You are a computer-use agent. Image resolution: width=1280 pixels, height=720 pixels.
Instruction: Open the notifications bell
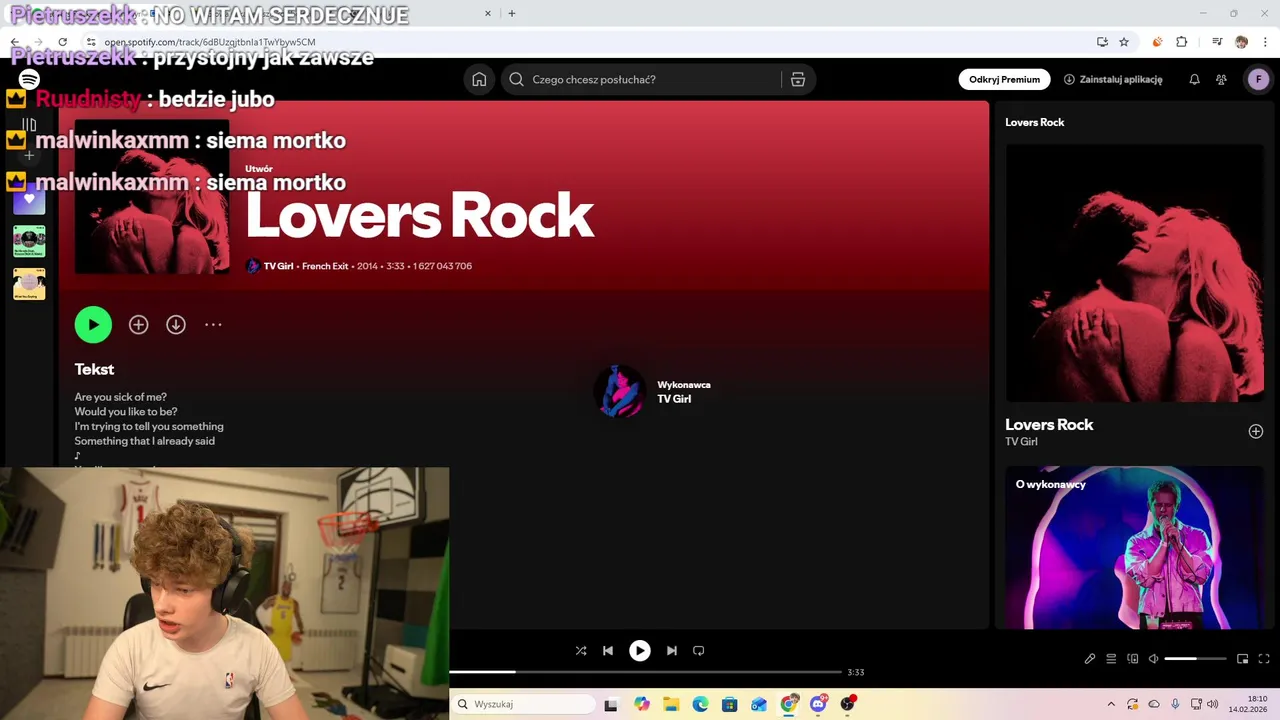1194,80
